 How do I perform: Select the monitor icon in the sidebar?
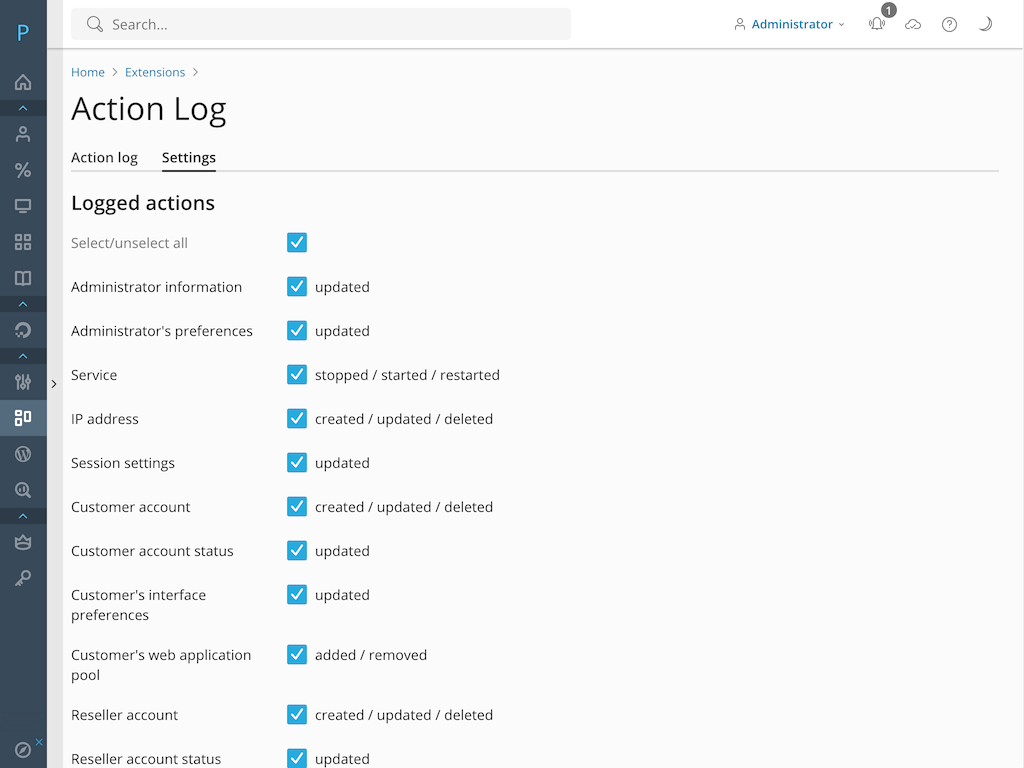pos(22,206)
